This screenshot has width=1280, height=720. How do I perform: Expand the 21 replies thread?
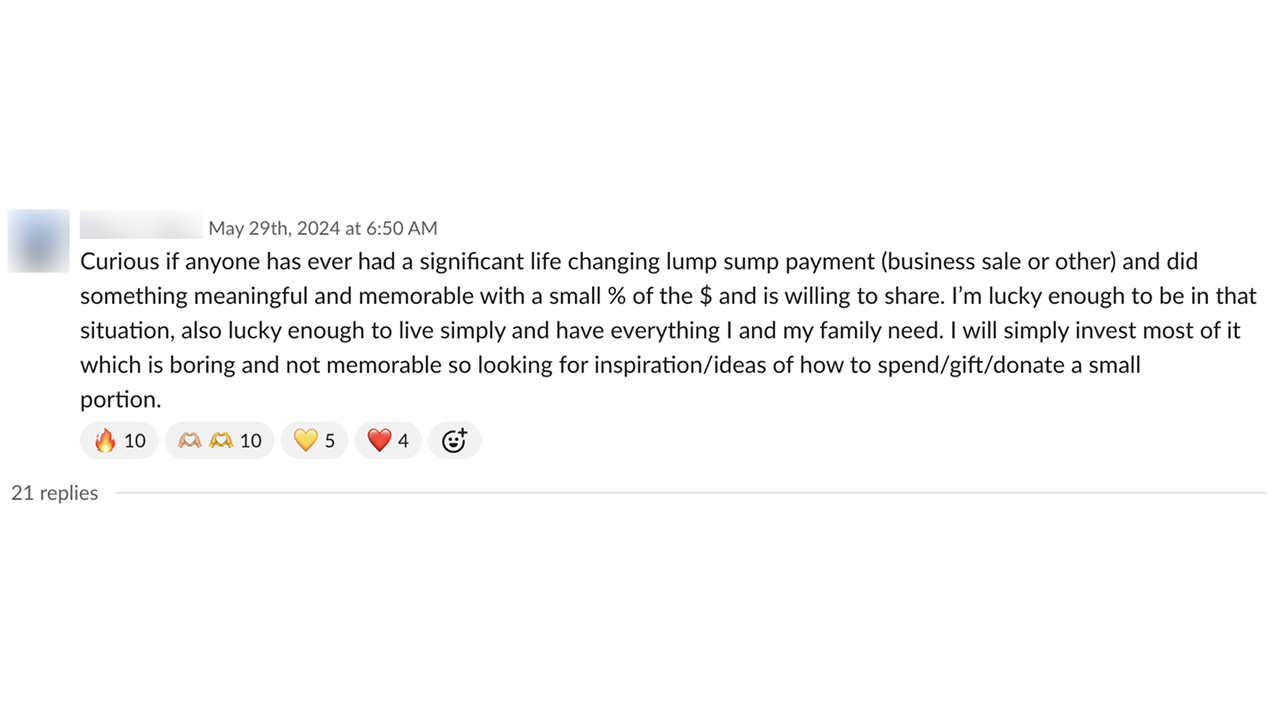[x=55, y=493]
